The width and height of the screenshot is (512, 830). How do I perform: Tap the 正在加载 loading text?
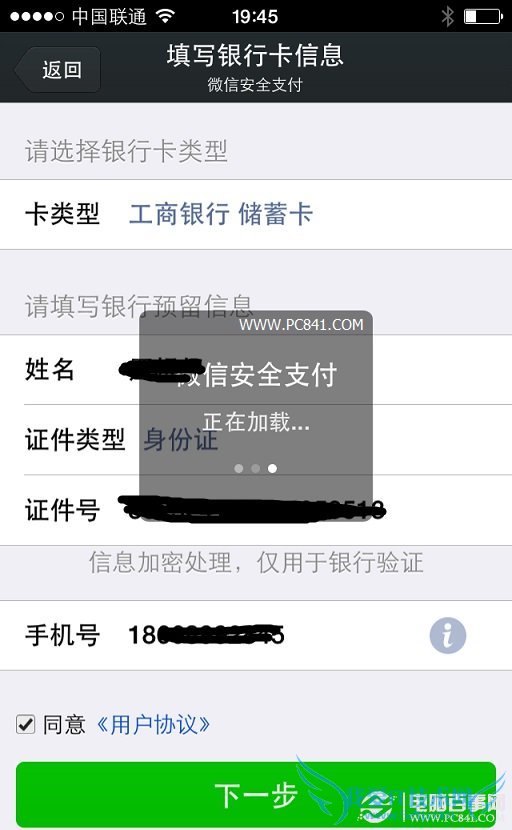[256, 422]
